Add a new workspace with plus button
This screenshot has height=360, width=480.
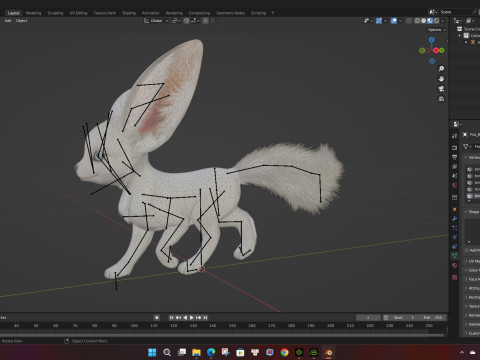point(272,13)
